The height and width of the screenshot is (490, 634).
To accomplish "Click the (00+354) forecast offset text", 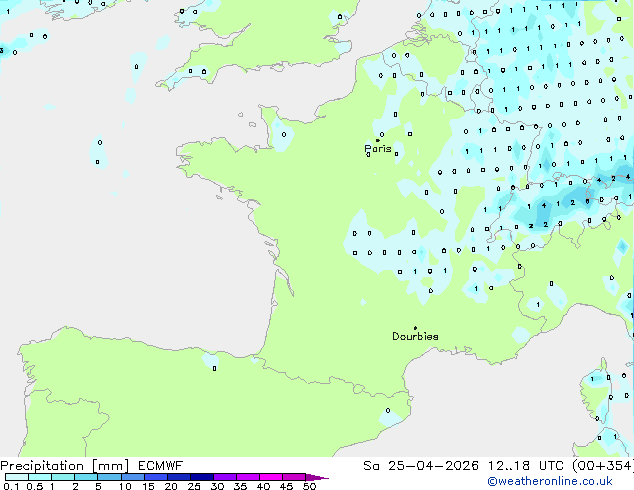I will point(602,466).
